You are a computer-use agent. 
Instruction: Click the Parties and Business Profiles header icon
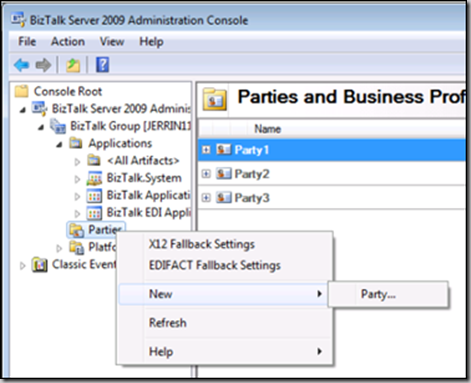click(x=215, y=99)
